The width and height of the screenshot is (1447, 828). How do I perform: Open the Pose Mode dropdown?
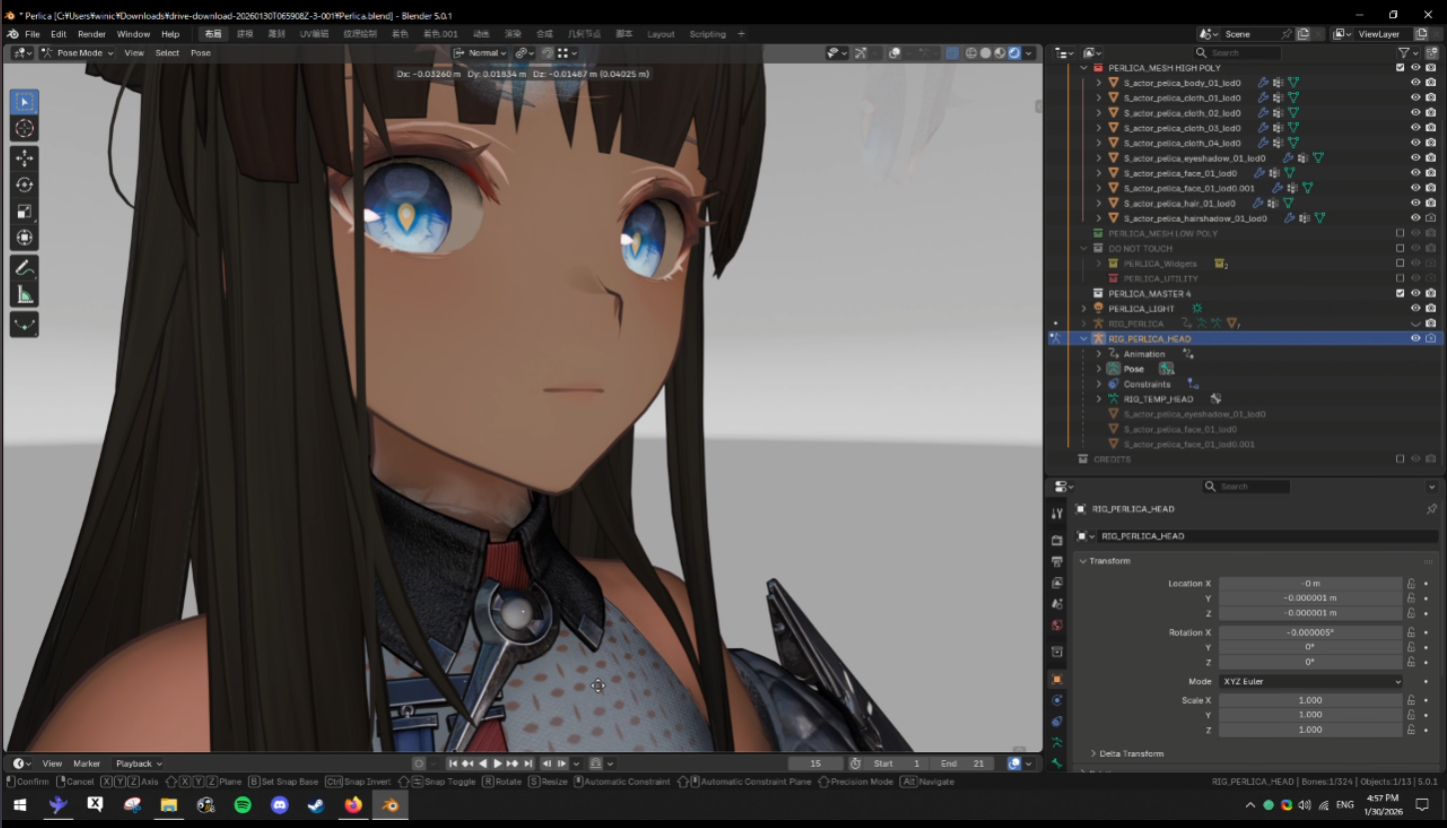tap(75, 53)
